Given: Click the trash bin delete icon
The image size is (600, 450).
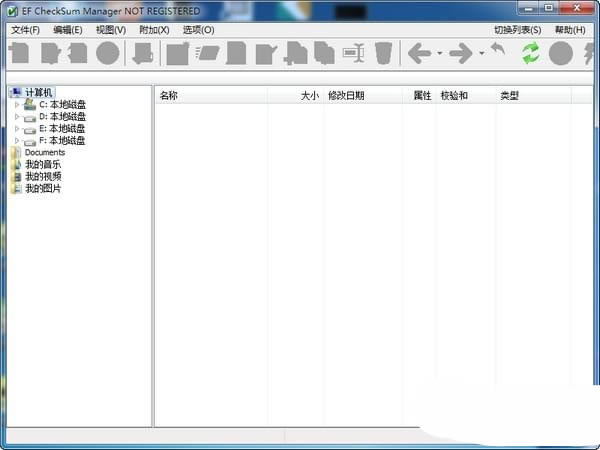Looking at the screenshot, I should [x=383, y=53].
